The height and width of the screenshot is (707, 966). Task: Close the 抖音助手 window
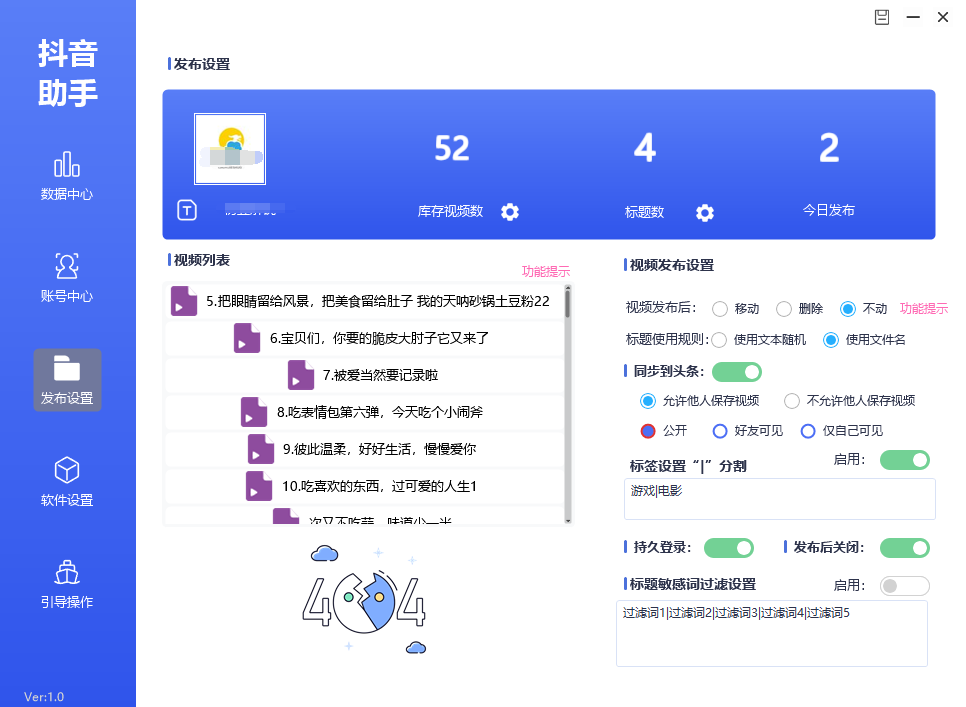coord(943,17)
